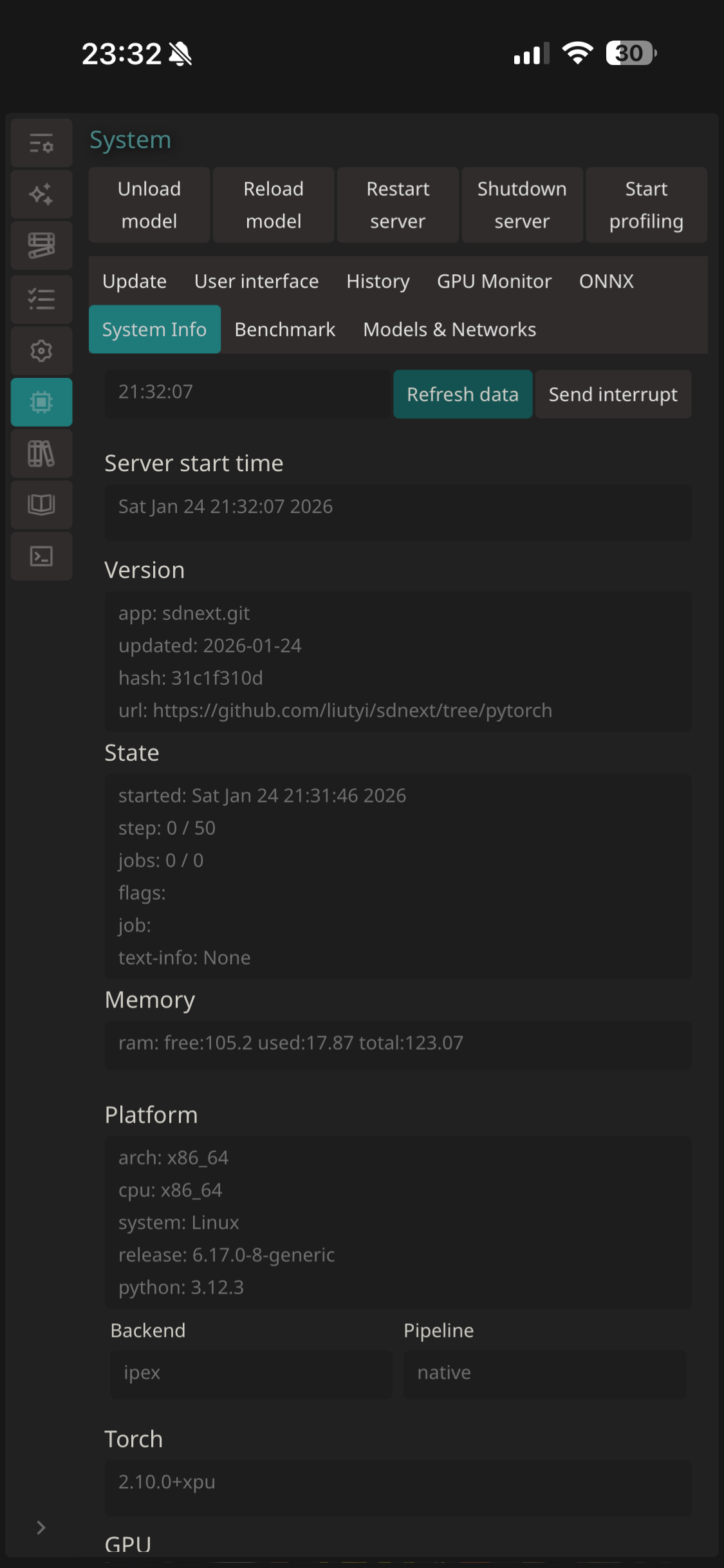Click the open book sidebar icon

41,505
